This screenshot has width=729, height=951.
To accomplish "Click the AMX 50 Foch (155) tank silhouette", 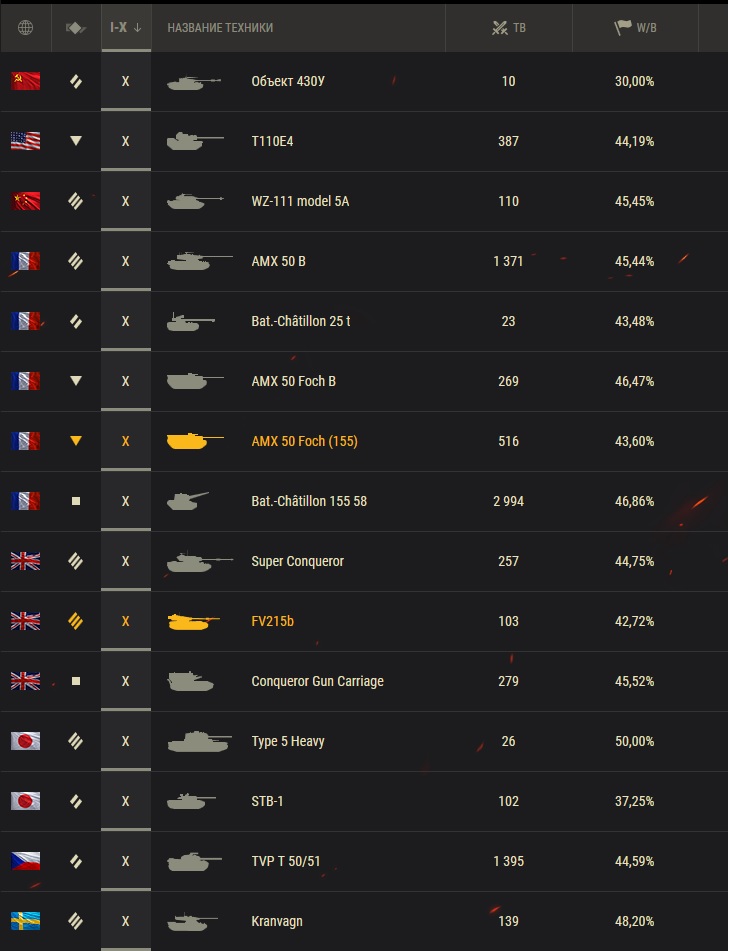I will click(x=195, y=441).
